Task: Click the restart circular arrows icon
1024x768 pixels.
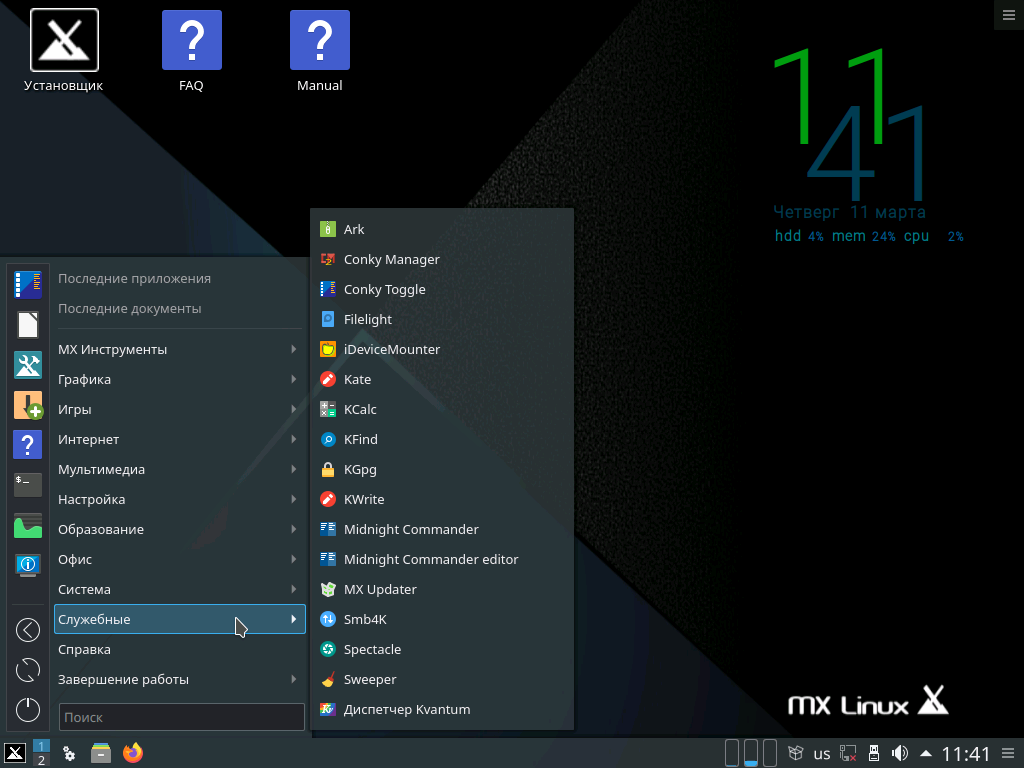Action: (27, 670)
